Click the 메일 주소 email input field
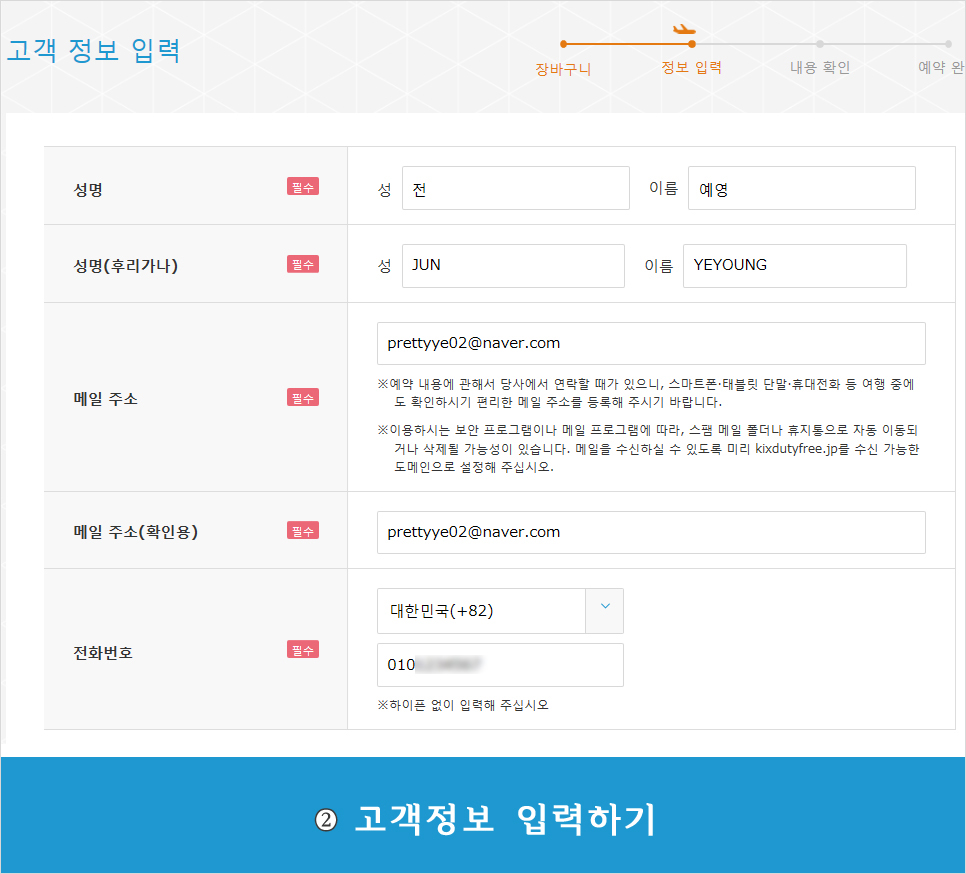The height and width of the screenshot is (874, 966). click(x=650, y=343)
